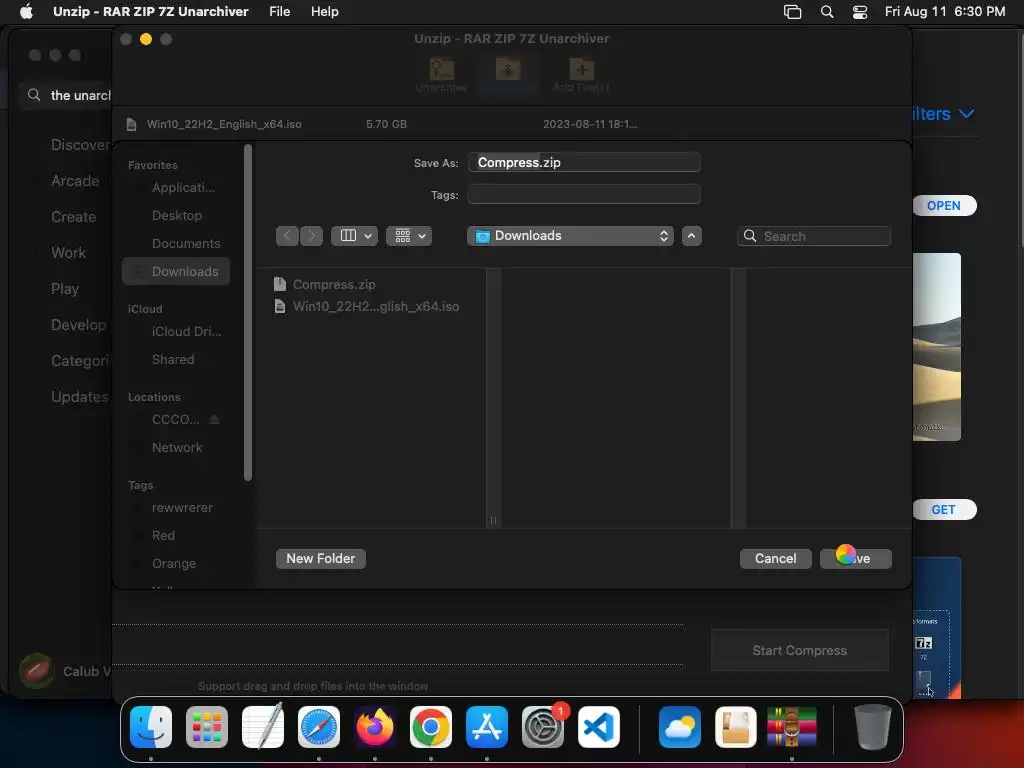Select Desktop in Favorites sidebar
The height and width of the screenshot is (768, 1024).
tap(176, 216)
